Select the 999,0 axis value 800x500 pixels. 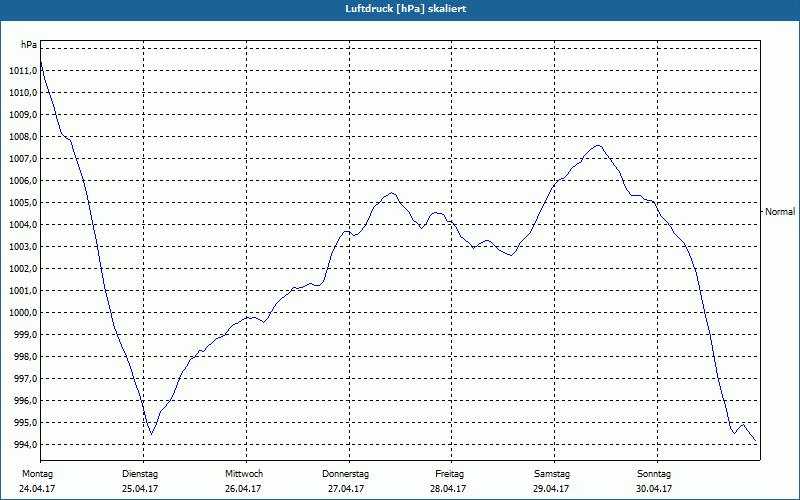coord(26,334)
